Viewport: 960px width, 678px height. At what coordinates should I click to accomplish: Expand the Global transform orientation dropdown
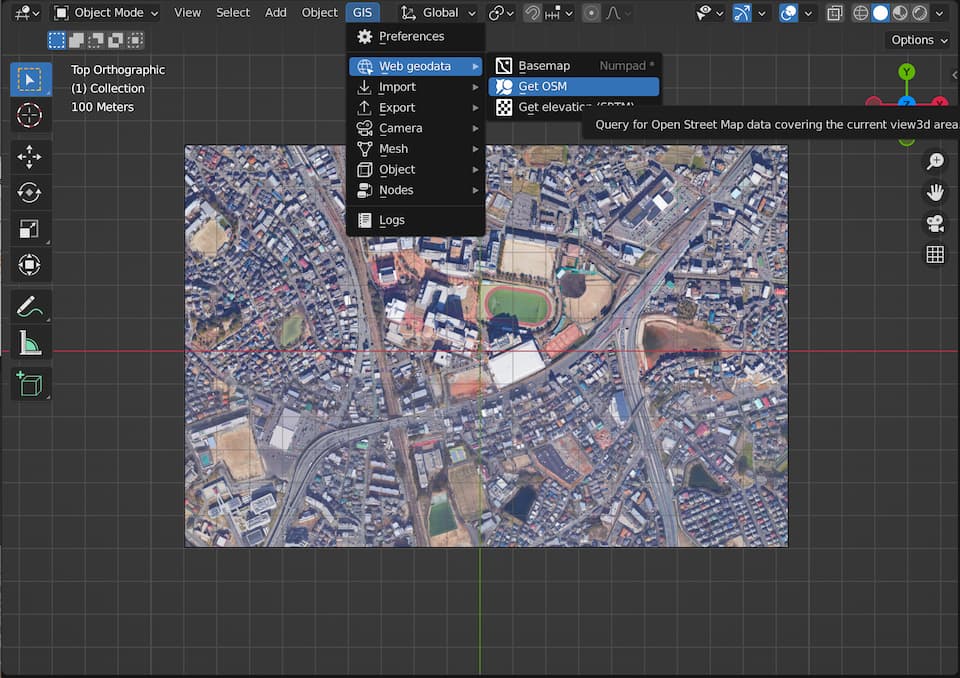coord(438,13)
